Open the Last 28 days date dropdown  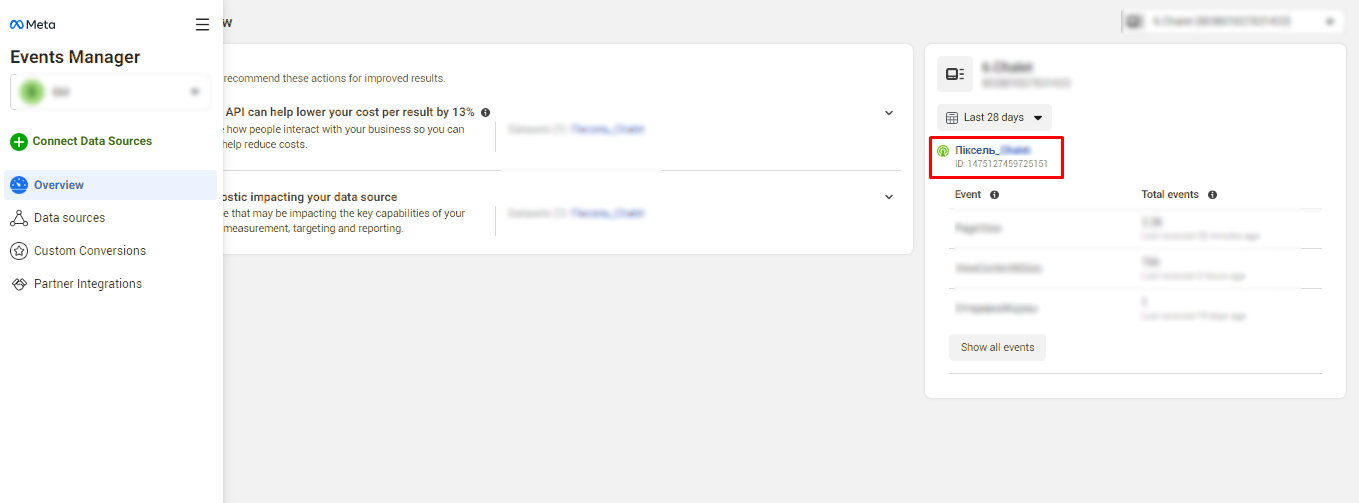coord(994,118)
